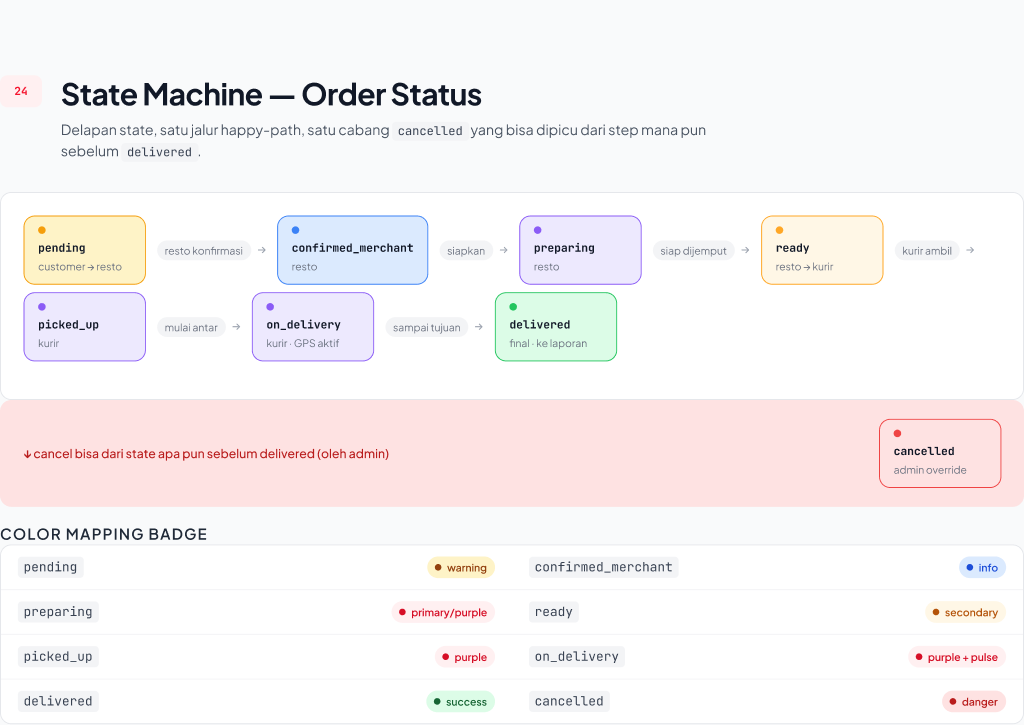This screenshot has width=1024, height=725.
Task: Click the 'success' badge
Action: pyautogui.click(x=461, y=701)
